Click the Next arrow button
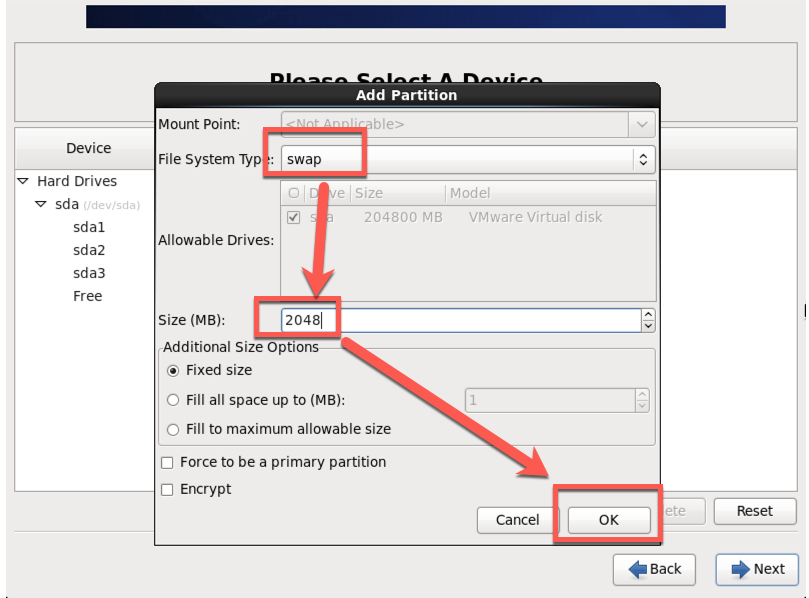Screen dimensions: 809x598 (x=757, y=569)
